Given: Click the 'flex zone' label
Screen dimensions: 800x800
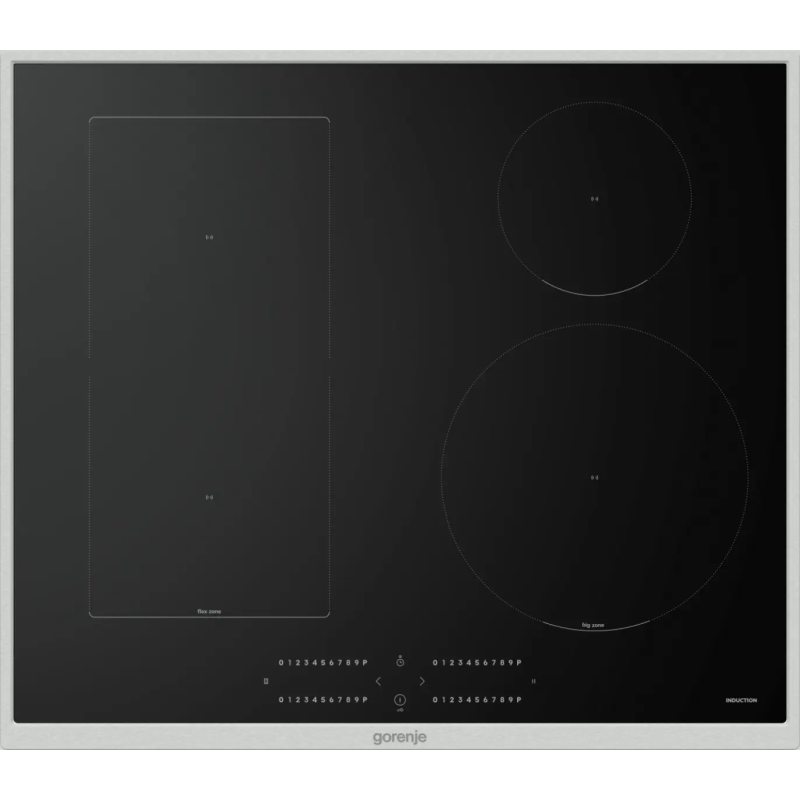Looking at the screenshot, I should (x=209, y=611).
